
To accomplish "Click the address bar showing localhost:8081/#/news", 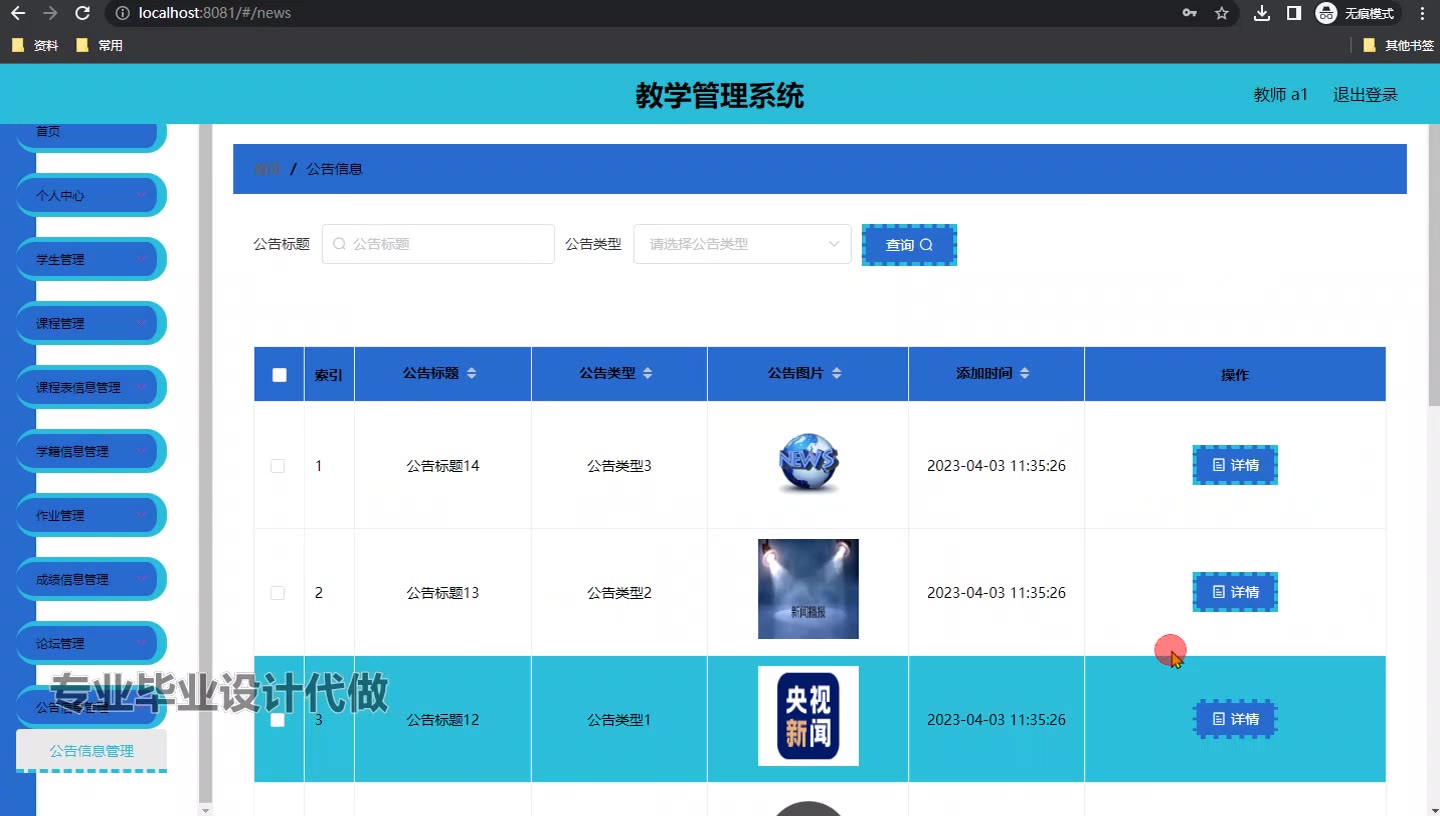I will pos(640,13).
